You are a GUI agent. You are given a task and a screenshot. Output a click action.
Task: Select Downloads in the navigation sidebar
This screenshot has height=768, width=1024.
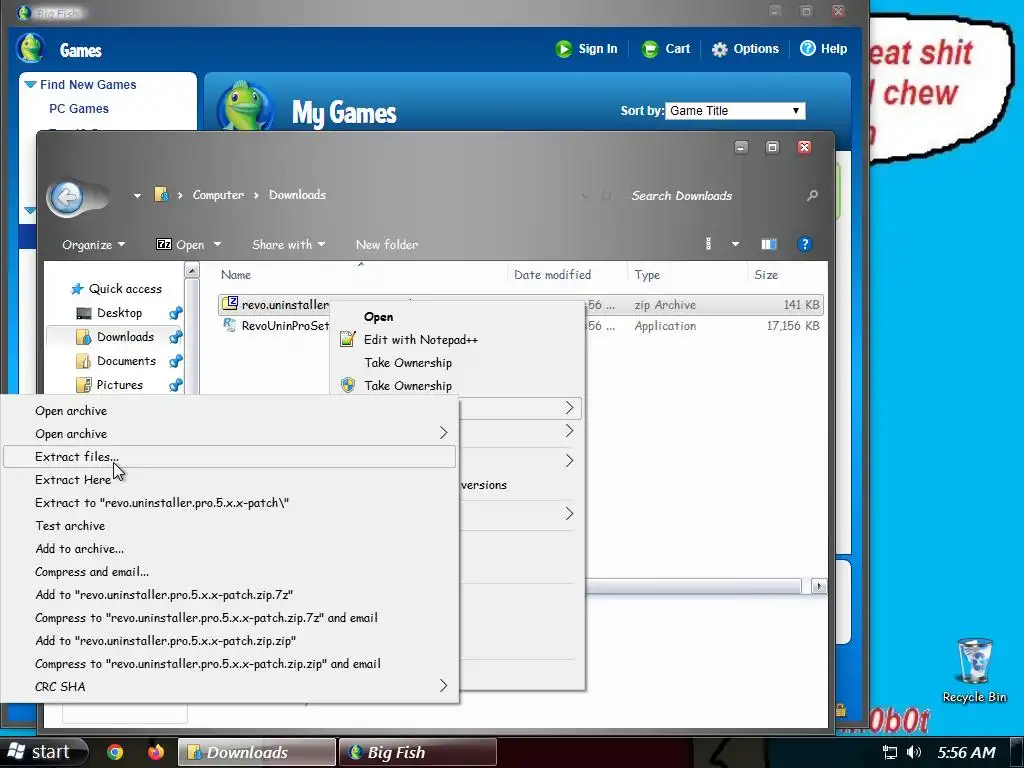(125, 337)
